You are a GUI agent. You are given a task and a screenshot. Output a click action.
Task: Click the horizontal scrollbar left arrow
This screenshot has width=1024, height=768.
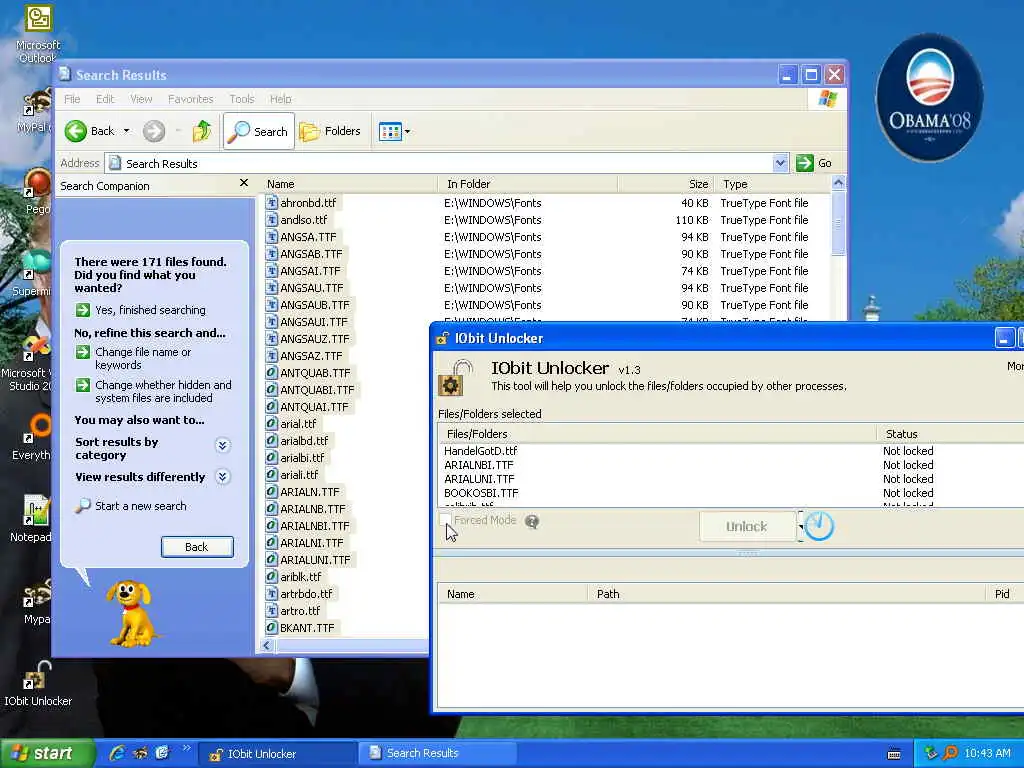click(x=266, y=646)
